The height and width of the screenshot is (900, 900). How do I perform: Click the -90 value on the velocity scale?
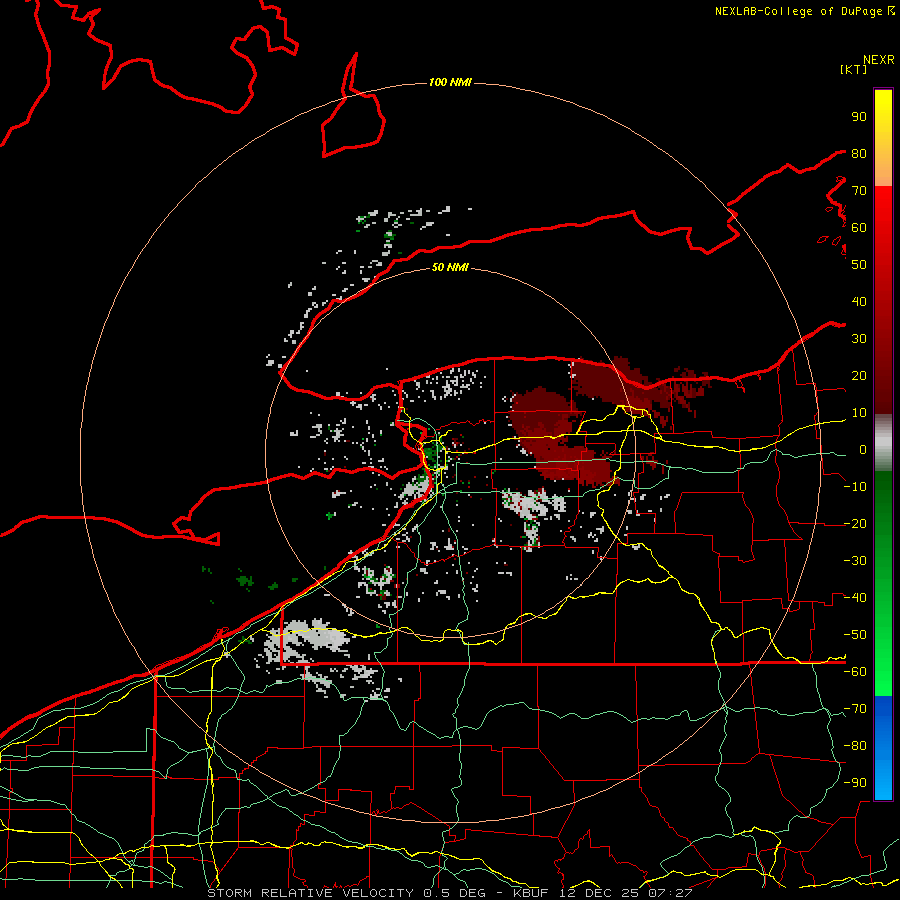(x=855, y=783)
